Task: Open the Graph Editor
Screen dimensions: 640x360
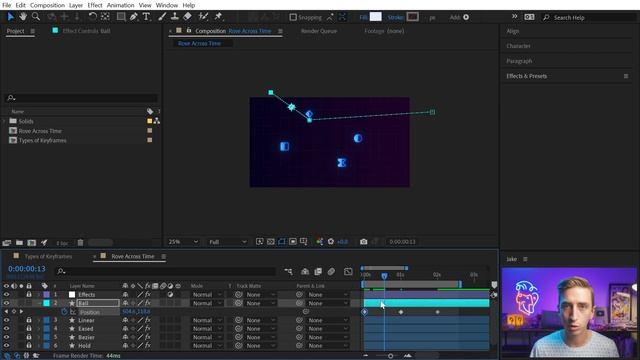Action: [x=348, y=271]
